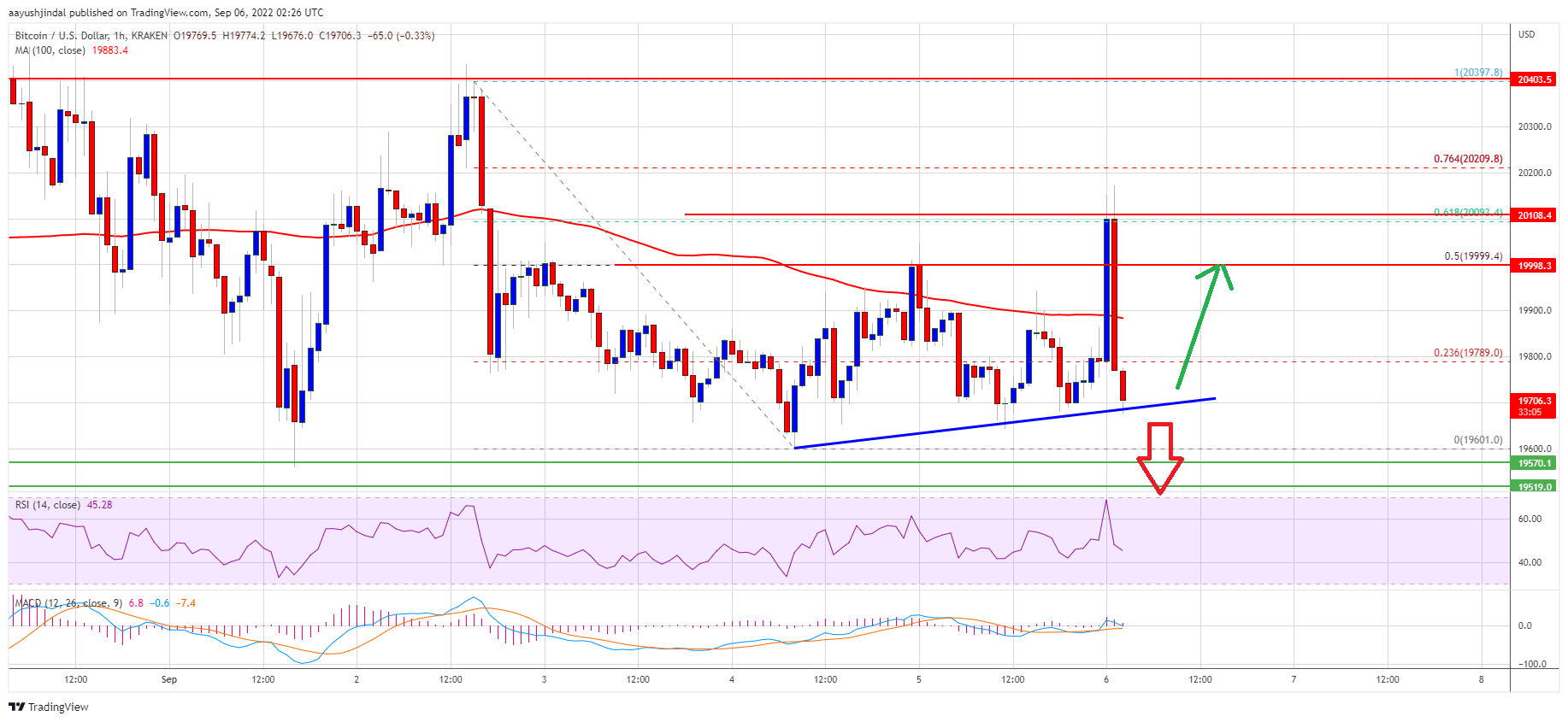This screenshot has width=1568, height=722.
Task: Select the green 19570.1 support label
Action: click(1534, 463)
